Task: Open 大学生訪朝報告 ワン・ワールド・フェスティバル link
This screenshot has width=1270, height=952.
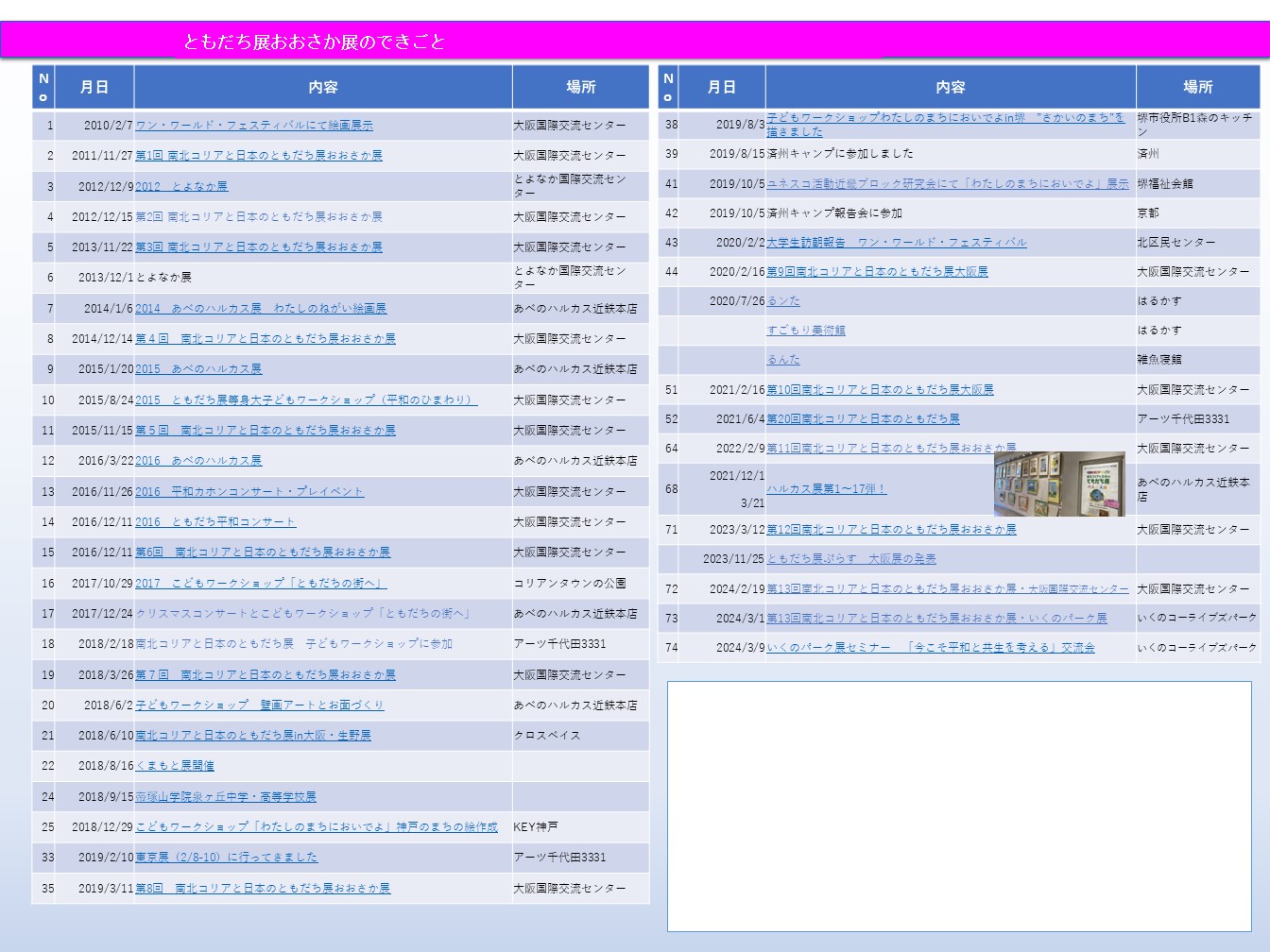Action: [x=896, y=243]
